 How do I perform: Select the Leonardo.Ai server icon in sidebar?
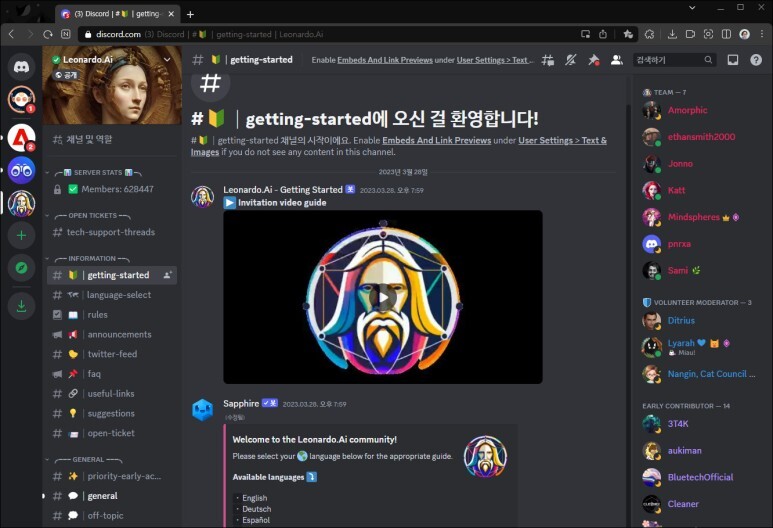pyautogui.click(x=21, y=204)
